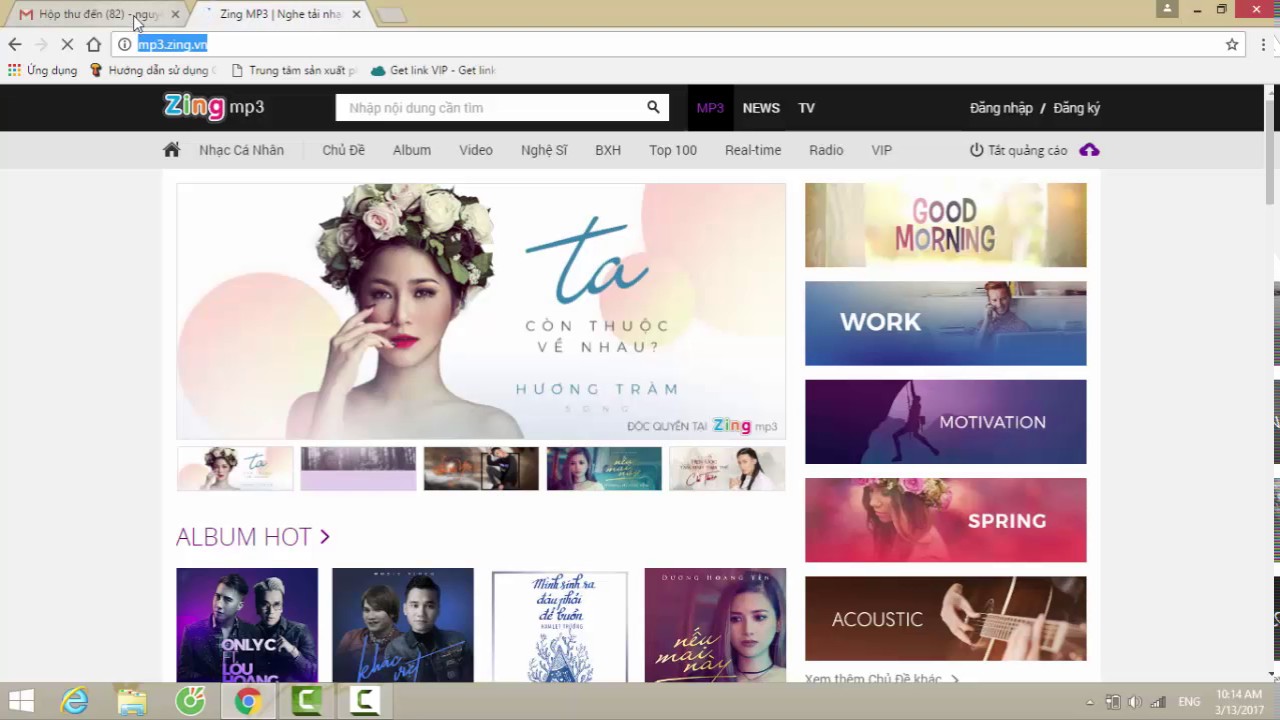Image resolution: width=1280 pixels, height=720 pixels.
Task: Open SPRING topic card
Action: click(945, 520)
